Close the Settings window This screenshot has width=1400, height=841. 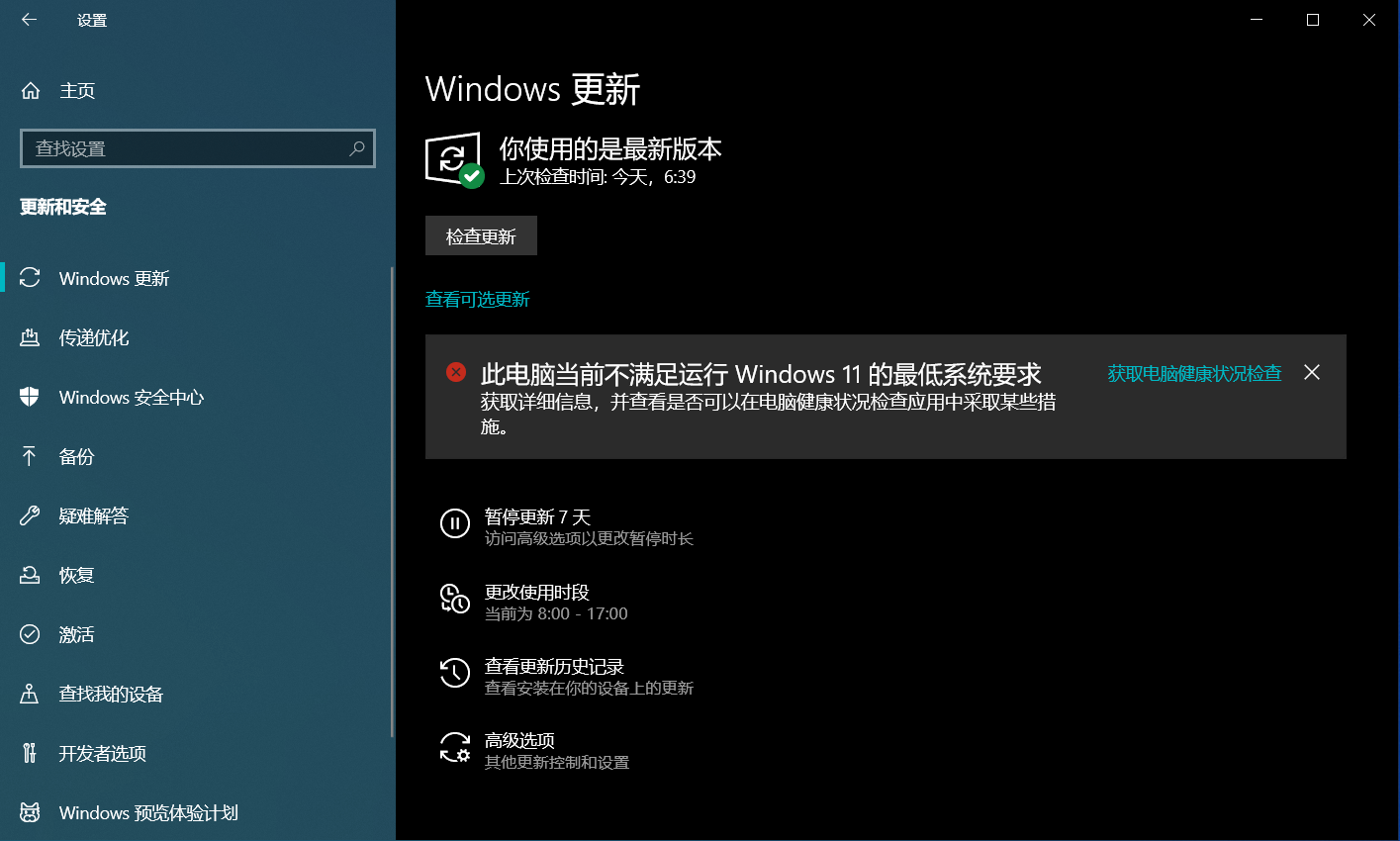(x=1369, y=20)
